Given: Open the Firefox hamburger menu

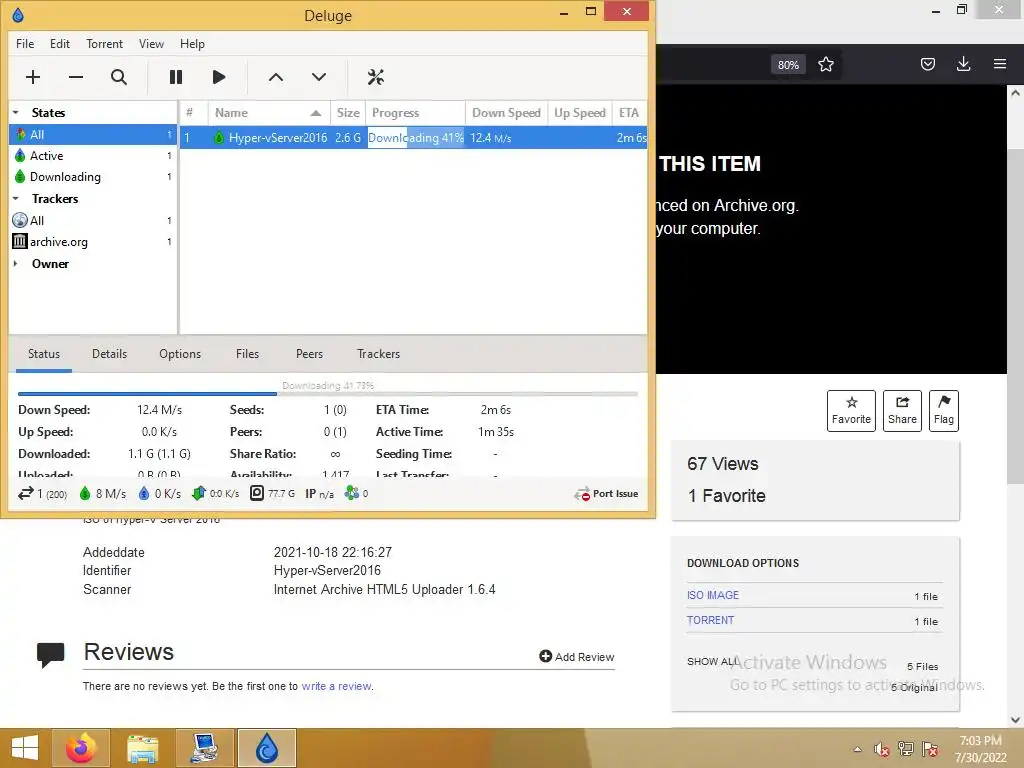Looking at the screenshot, I should tap(1000, 64).
